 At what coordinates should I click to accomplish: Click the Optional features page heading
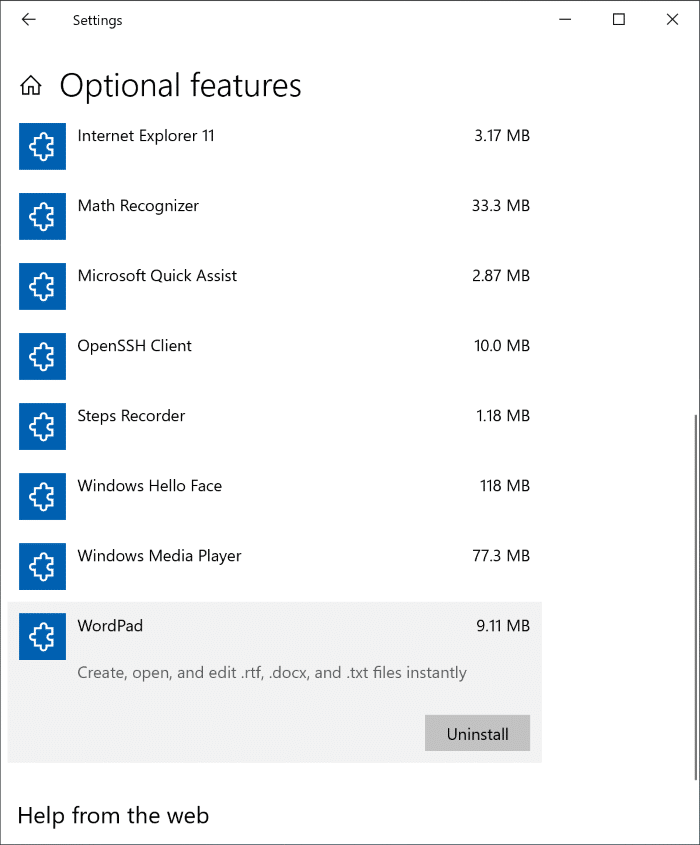pos(181,86)
